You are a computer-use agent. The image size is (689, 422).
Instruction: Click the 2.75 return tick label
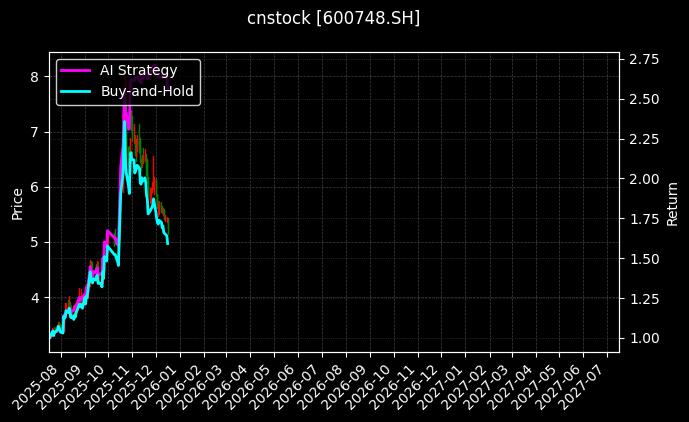pyautogui.click(x=643, y=59)
